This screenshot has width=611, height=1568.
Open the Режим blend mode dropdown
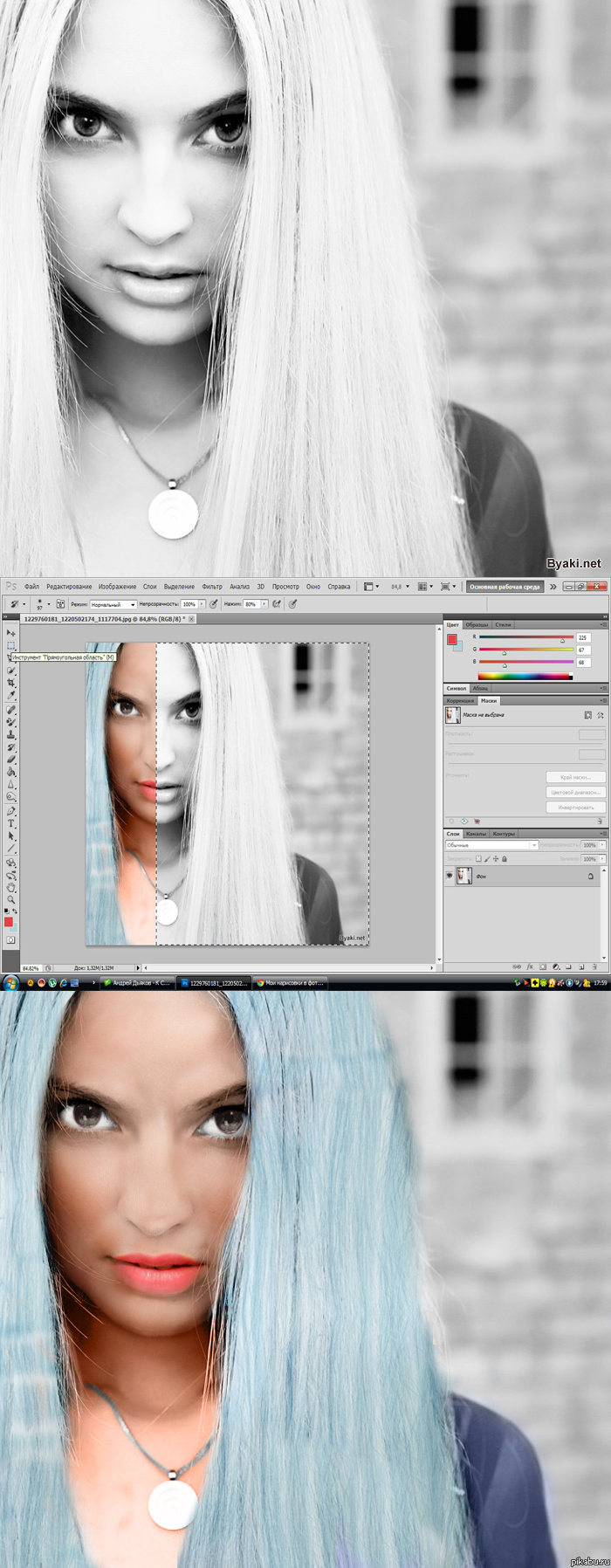tap(113, 604)
